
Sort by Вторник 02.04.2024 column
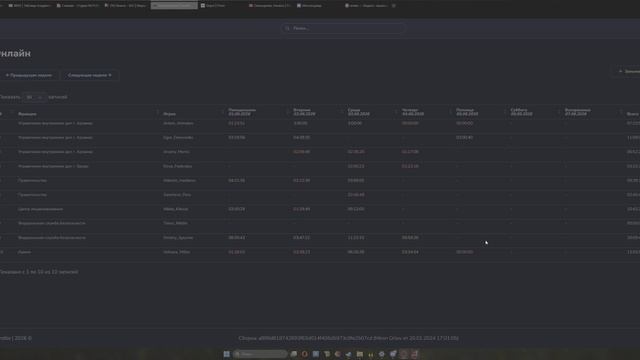click(304, 112)
